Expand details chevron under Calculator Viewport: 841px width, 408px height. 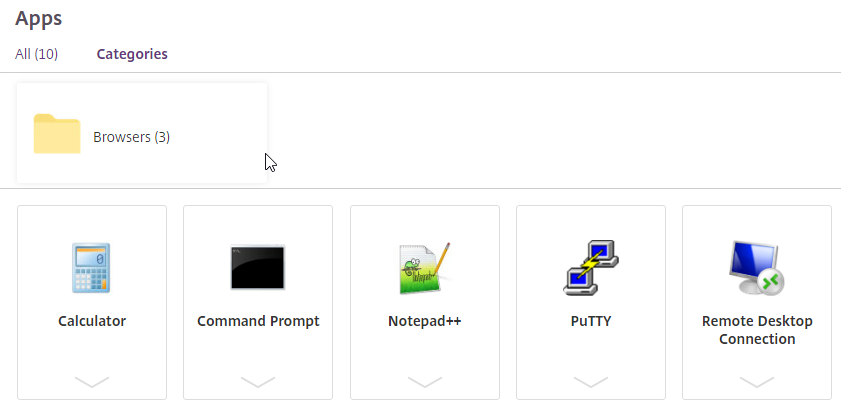coord(92,382)
